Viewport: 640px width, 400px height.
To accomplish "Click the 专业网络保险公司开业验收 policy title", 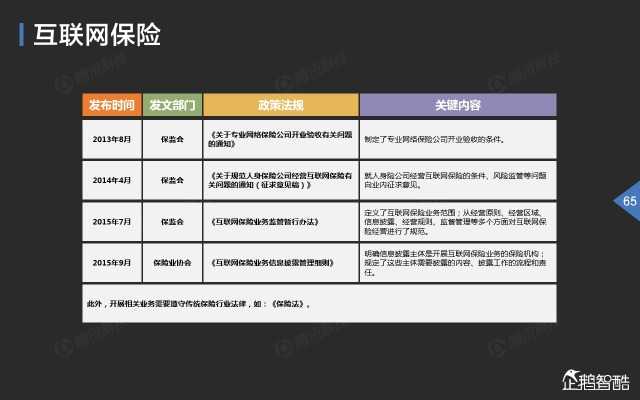I will coord(280,139).
